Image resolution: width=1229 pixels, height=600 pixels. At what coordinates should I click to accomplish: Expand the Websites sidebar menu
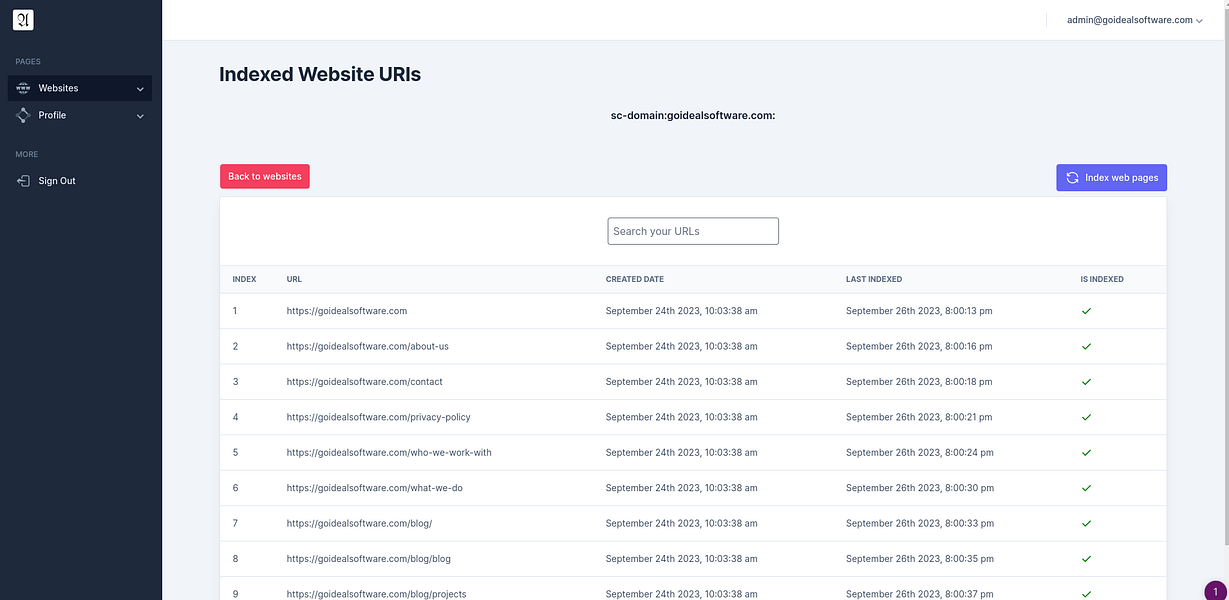click(139, 87)
